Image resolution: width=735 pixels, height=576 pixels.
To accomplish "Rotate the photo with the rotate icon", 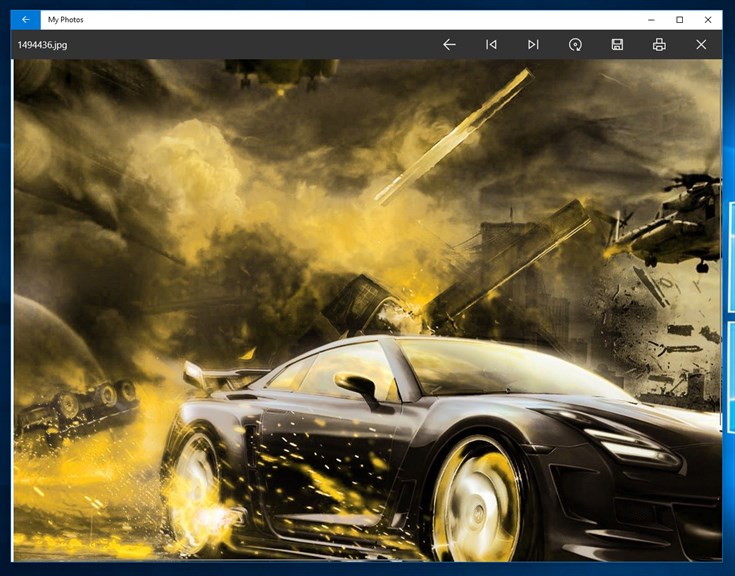I will tap(575, 45).
